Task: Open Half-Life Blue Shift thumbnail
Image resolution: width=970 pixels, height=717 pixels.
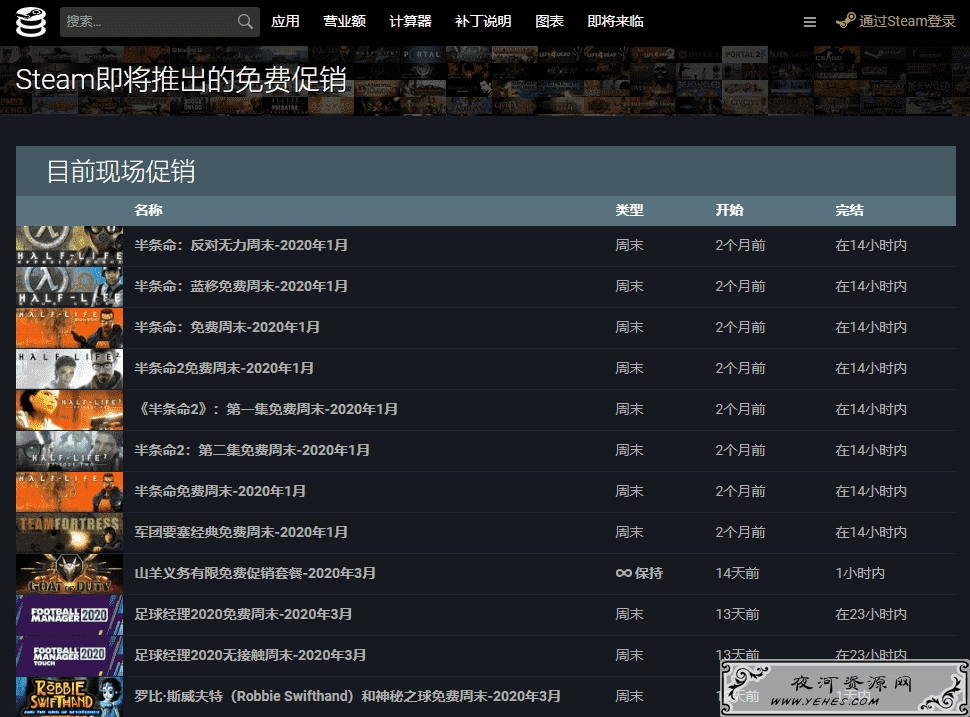Action: click(69, 287)
